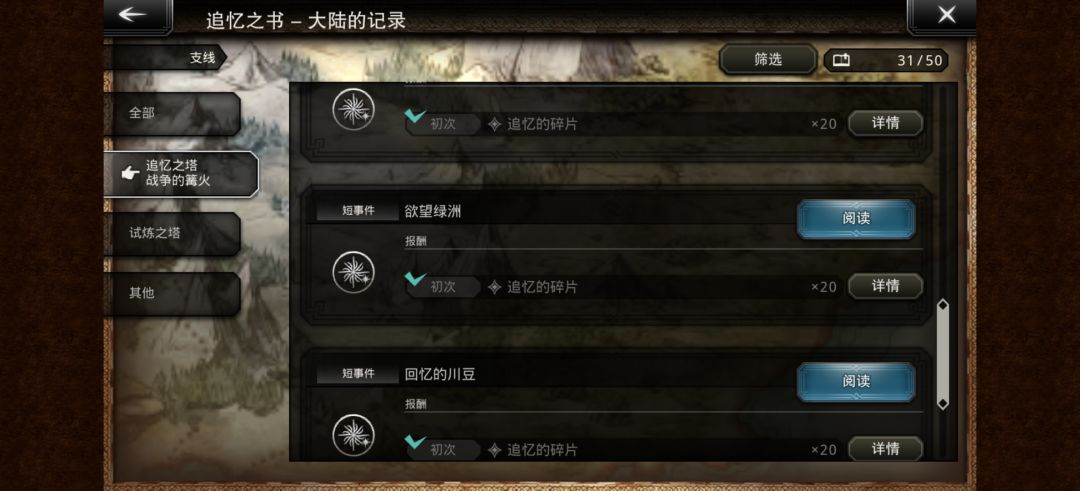Image resolution: width=1080 pixels, height=491 pixels.
Task: Close the 追忆之书 window with X
Action: [946, 14]
